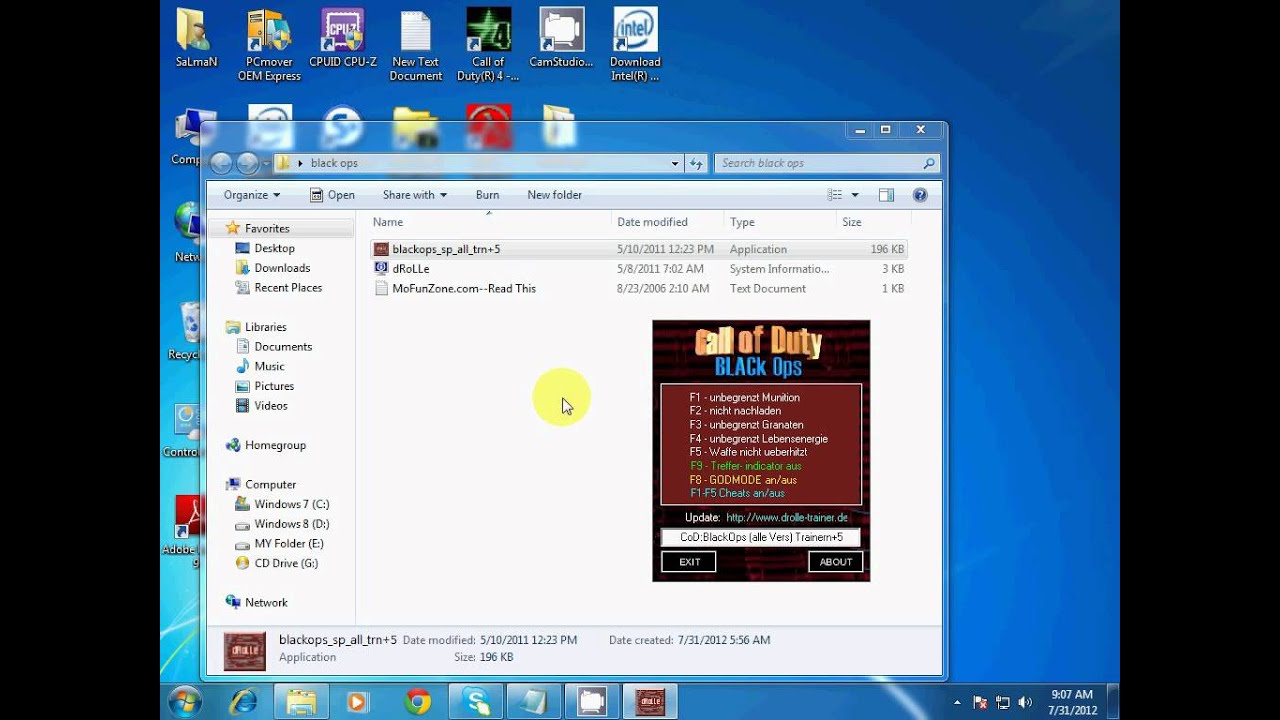Show hidden tray icons arrow

pyautogui.click(x=957, y=702)
